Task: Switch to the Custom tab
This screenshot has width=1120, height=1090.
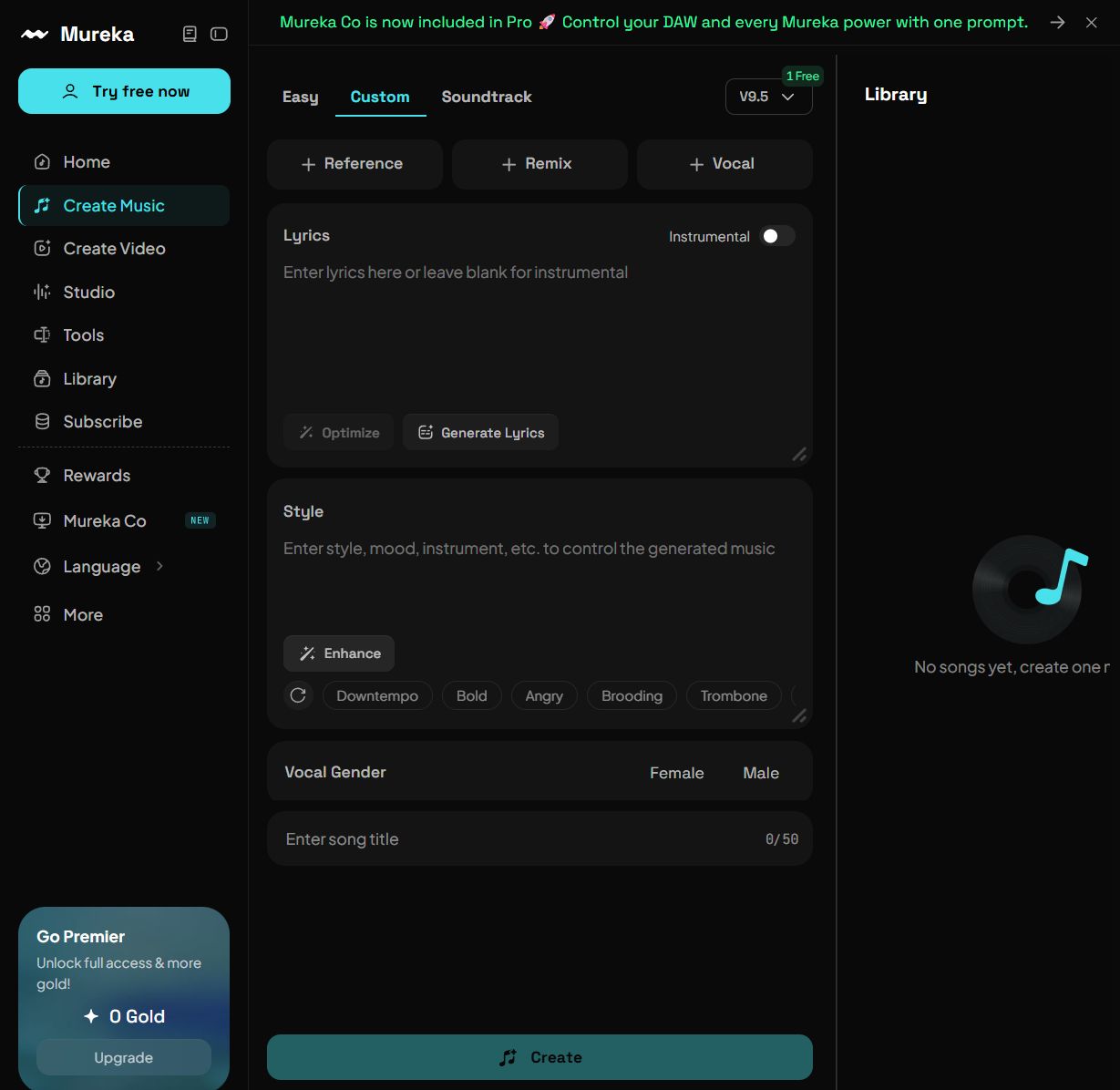Action: (x=380, y=97)
